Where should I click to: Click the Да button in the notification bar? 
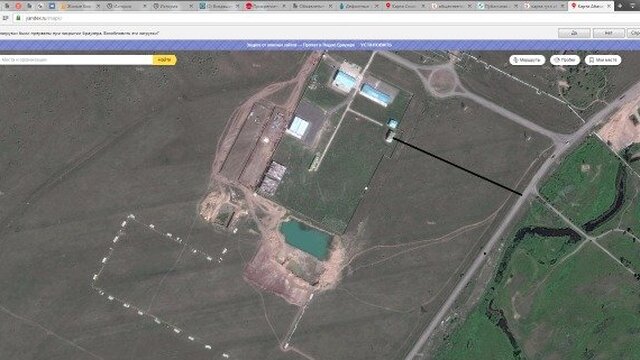coord(574,33)
